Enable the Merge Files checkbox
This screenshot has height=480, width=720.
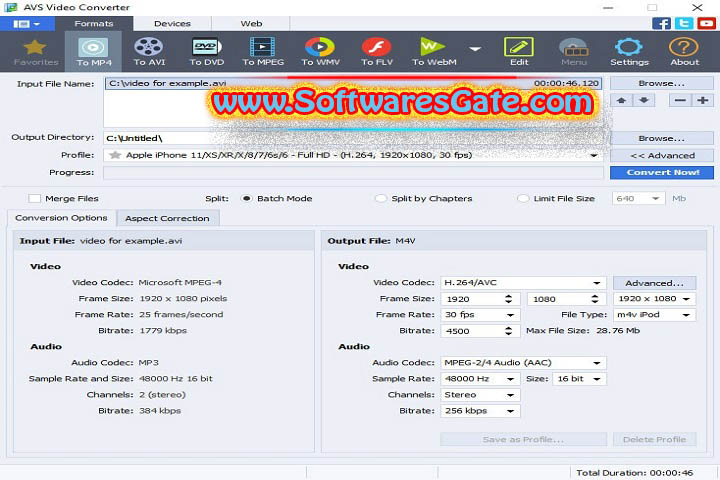click(34, 198)
